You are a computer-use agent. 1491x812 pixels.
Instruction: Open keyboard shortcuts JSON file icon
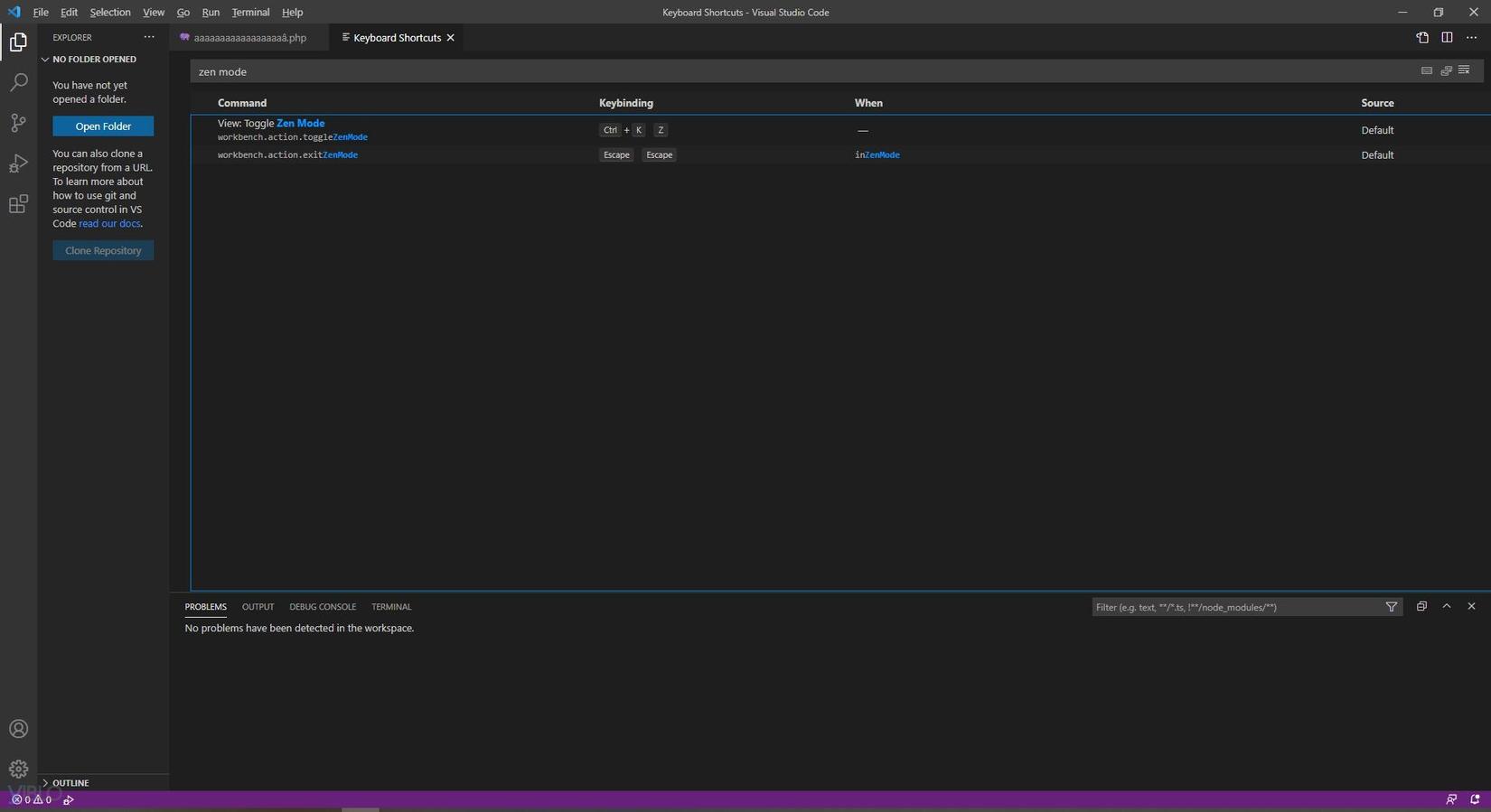(x=1422, y=38)
